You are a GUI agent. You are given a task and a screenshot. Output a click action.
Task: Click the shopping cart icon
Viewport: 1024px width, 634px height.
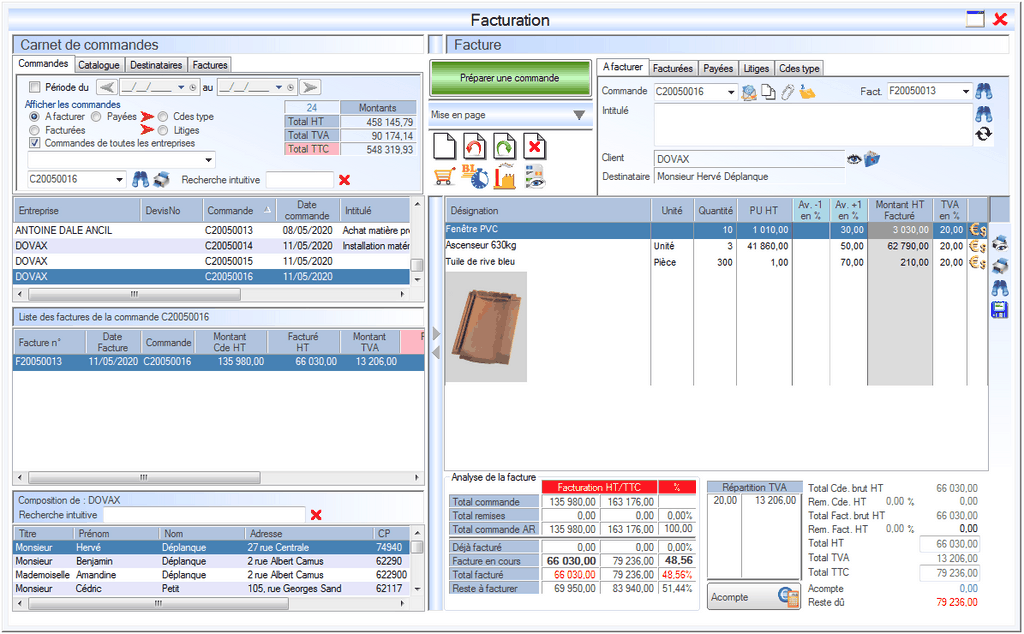445,177
